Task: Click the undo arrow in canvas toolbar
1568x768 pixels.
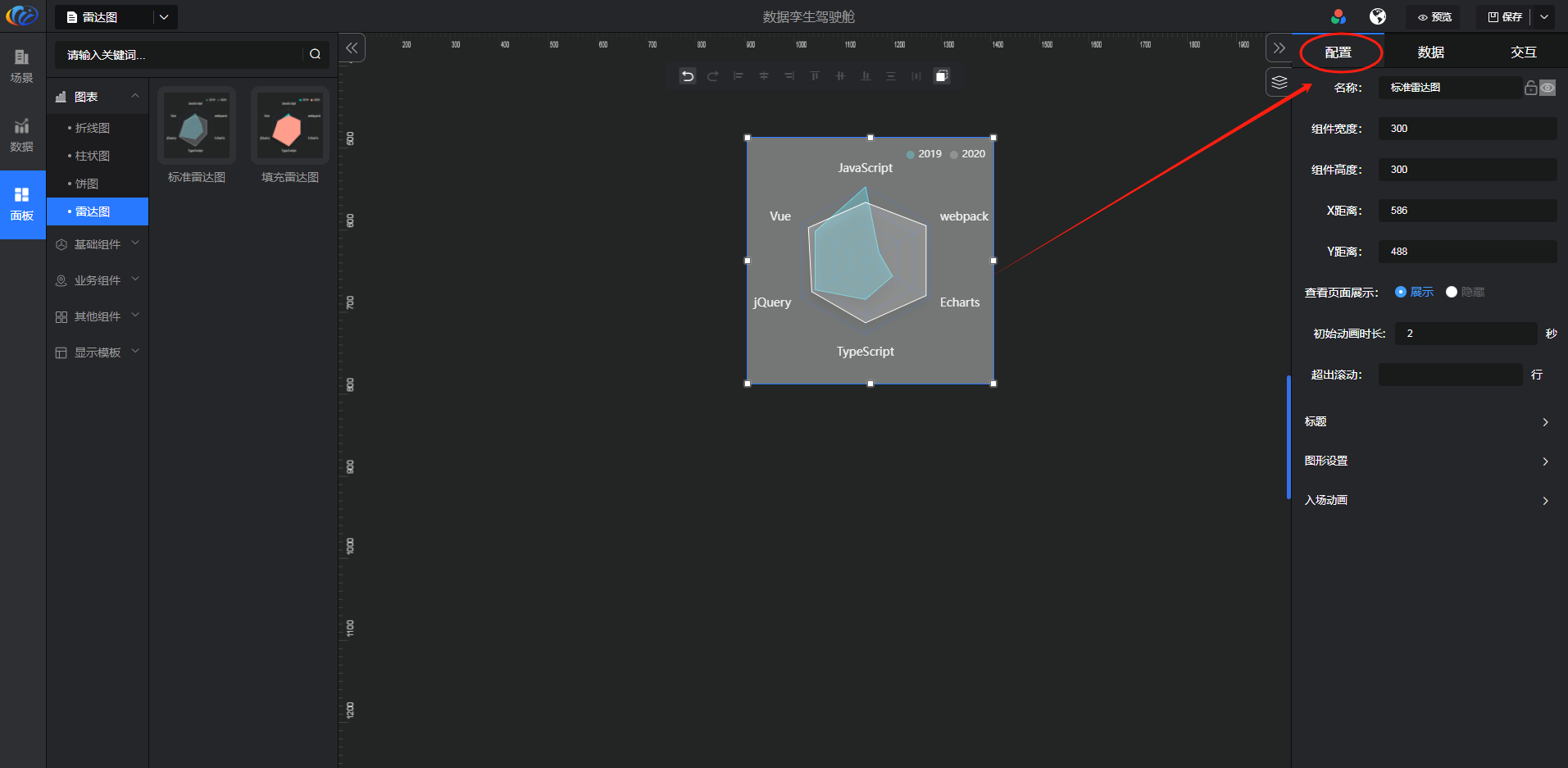Action: (x=688, y=76)
